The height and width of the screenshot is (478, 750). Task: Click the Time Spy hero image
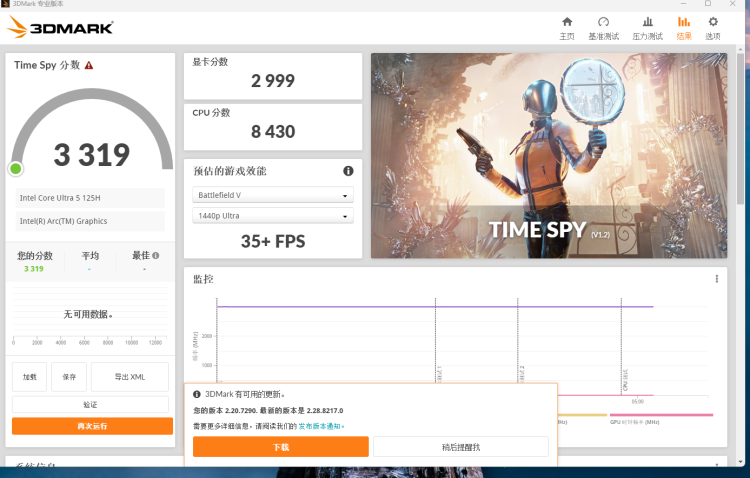549,156
